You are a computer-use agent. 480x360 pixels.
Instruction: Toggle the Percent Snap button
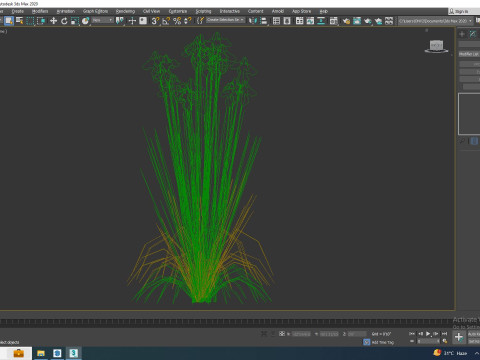(177, 21)
